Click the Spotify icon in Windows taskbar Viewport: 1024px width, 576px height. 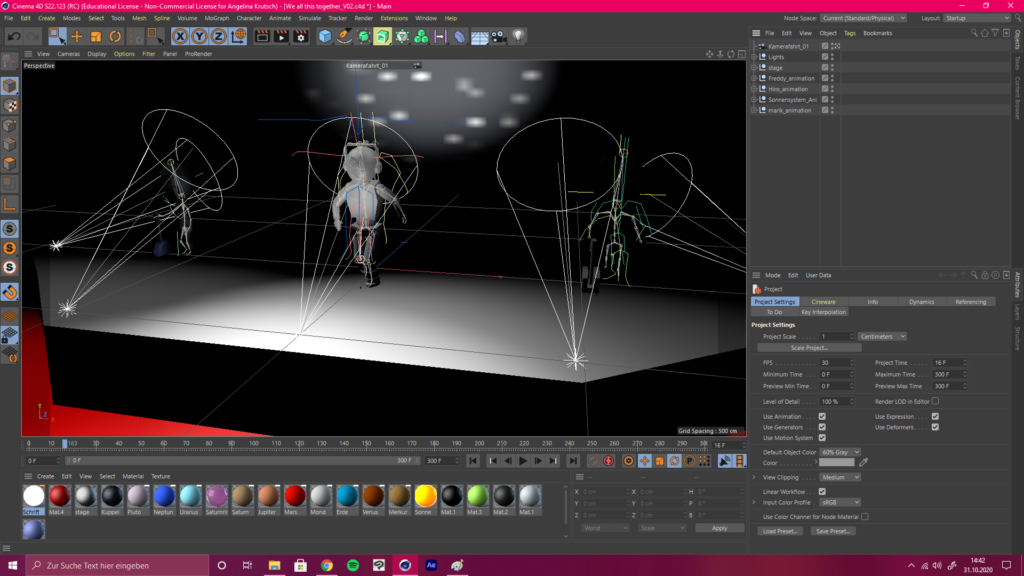tap(353, 565)
